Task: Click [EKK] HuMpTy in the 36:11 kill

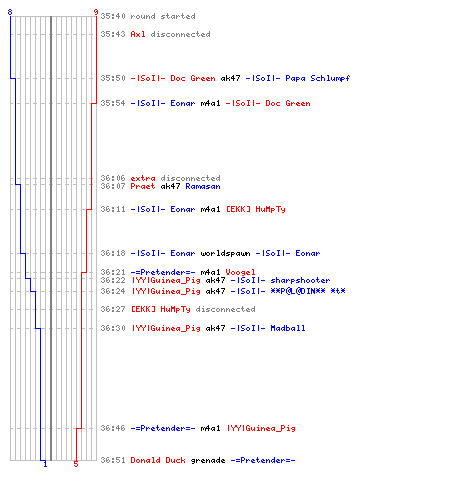Action: point(256,209)
